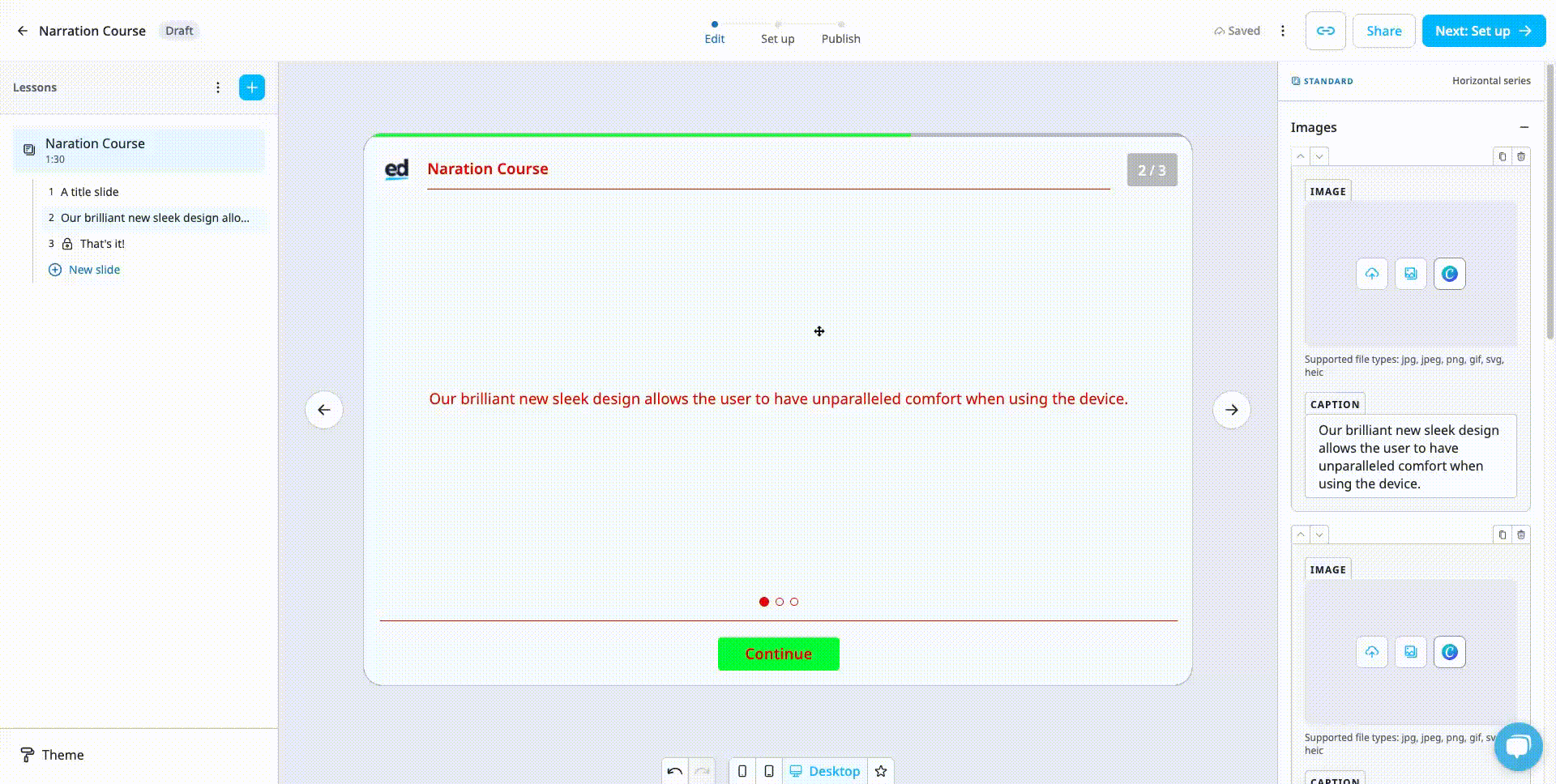Viewport: 1556px width, 784px height.
Task: Go to the Set up step
Action: pos(777,38)
